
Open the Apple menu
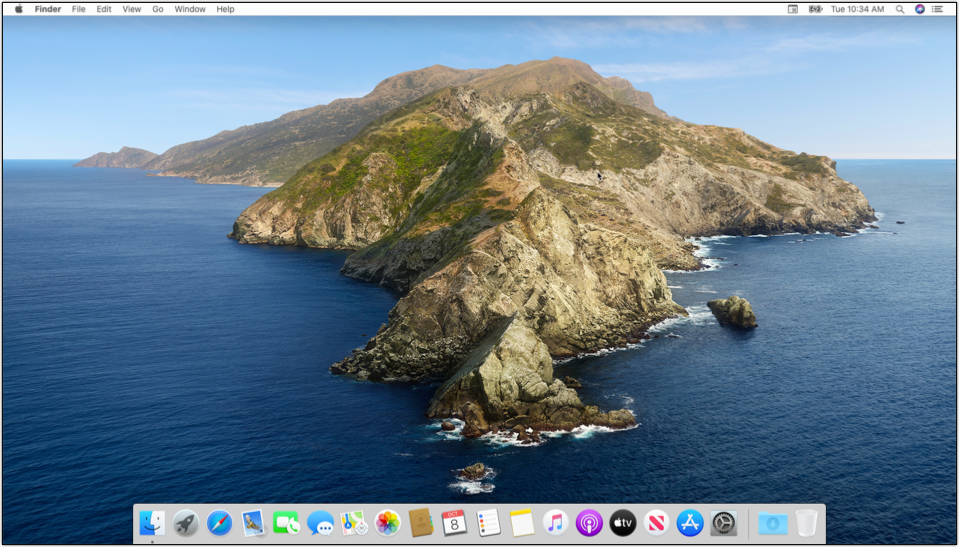18,9
